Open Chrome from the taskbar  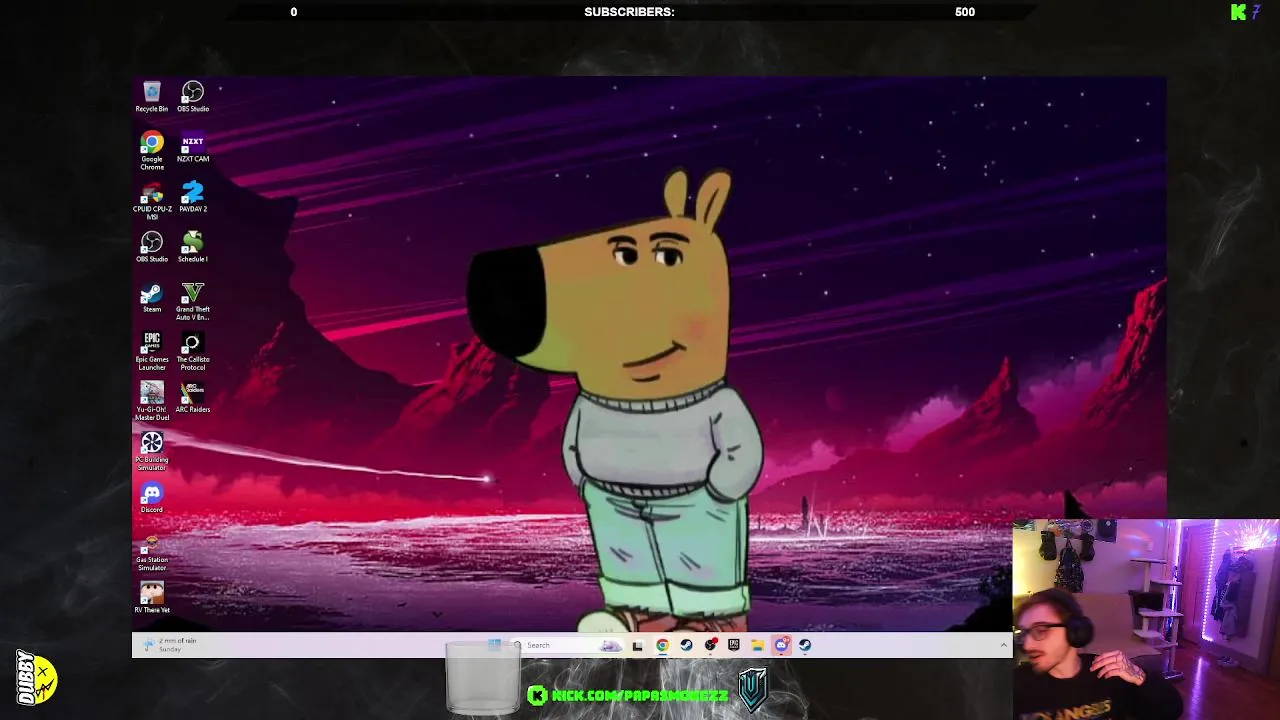point(662,645)
